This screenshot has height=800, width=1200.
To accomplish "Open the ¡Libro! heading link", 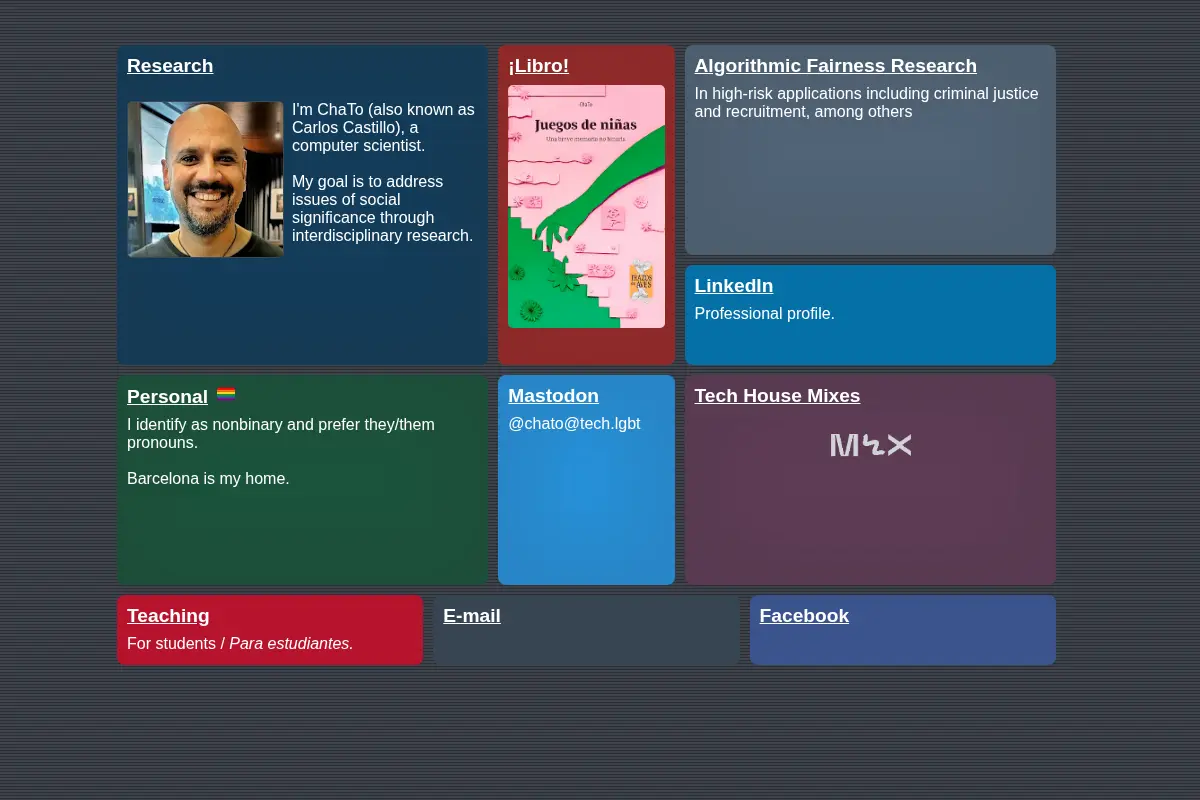I will click(538, 66).
